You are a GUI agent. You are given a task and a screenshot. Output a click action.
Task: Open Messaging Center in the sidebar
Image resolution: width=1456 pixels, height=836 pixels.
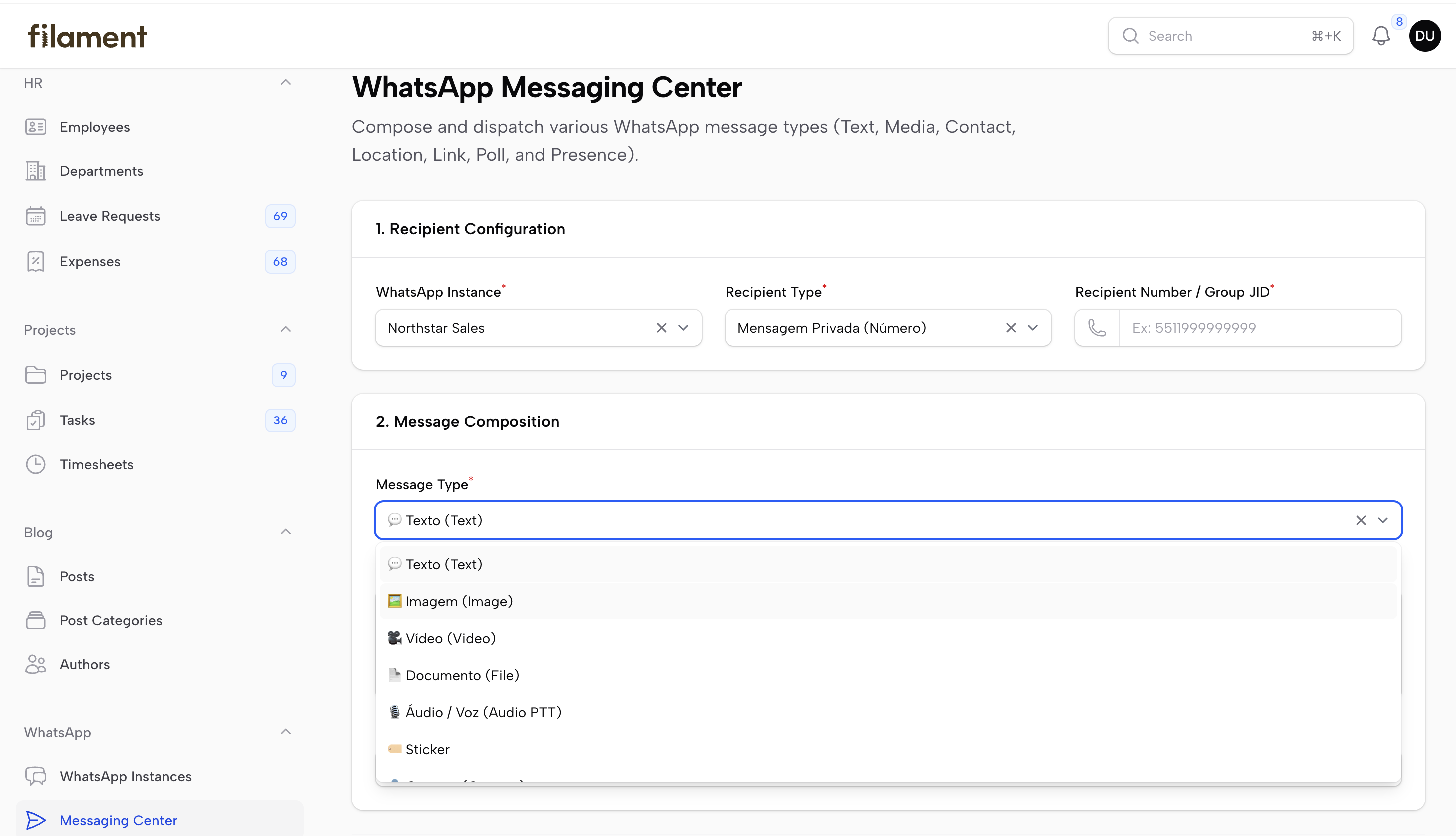coord(160,820)
